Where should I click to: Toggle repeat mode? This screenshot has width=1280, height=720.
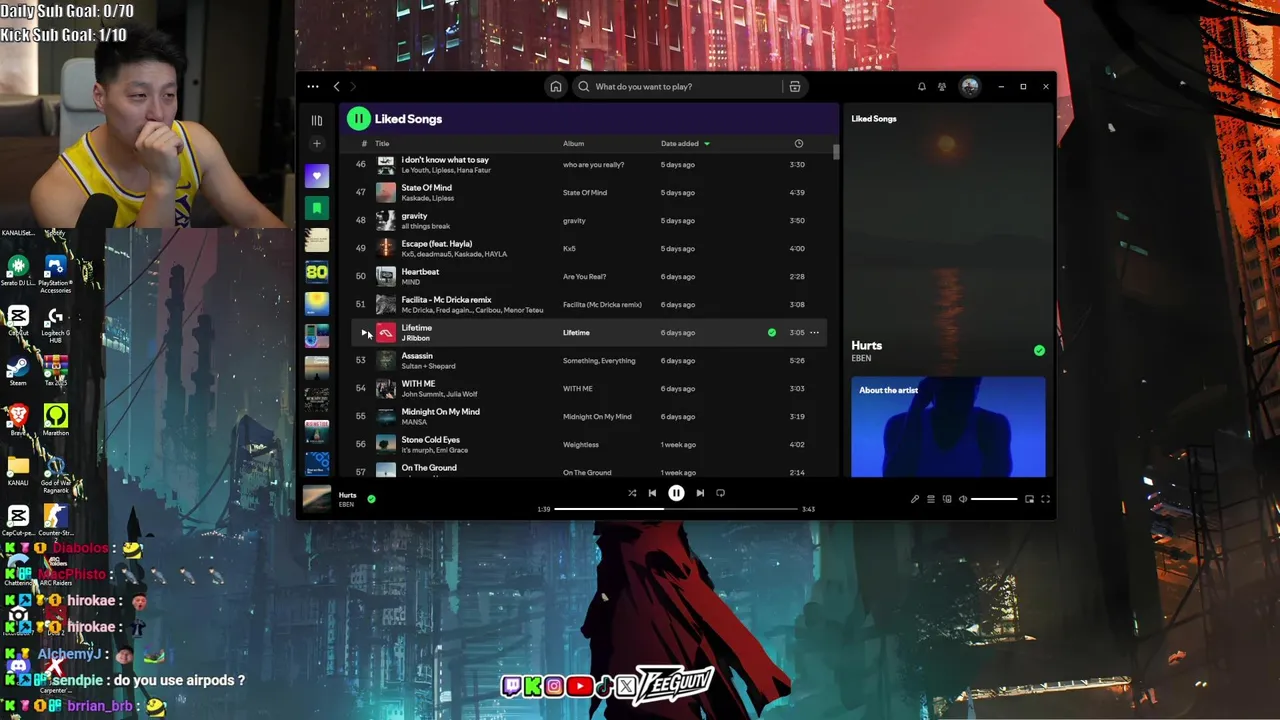point(720,493)
